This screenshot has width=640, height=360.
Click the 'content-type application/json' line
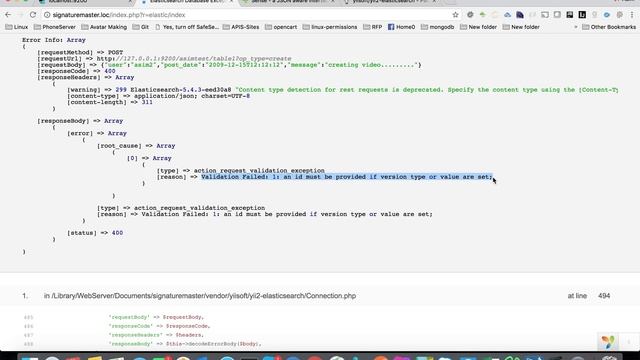pyautogui.click(x=158, y=96)
